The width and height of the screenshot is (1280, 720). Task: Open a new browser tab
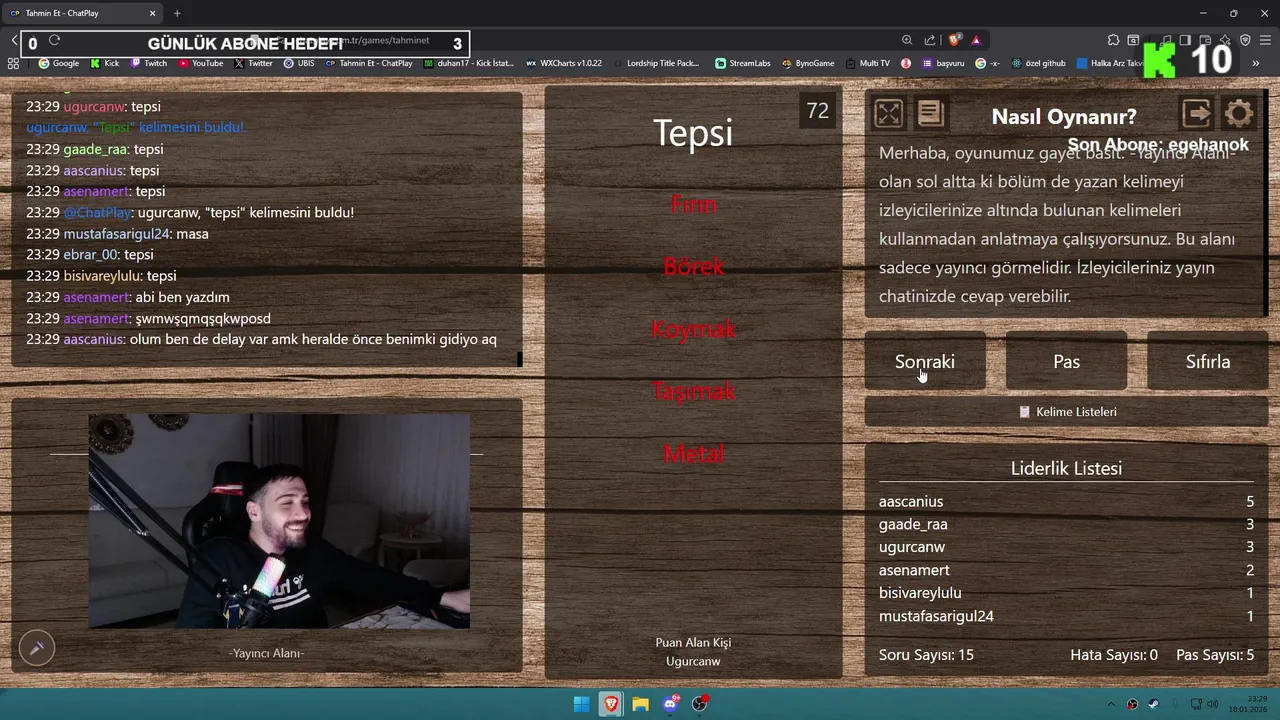click(177, 13)
